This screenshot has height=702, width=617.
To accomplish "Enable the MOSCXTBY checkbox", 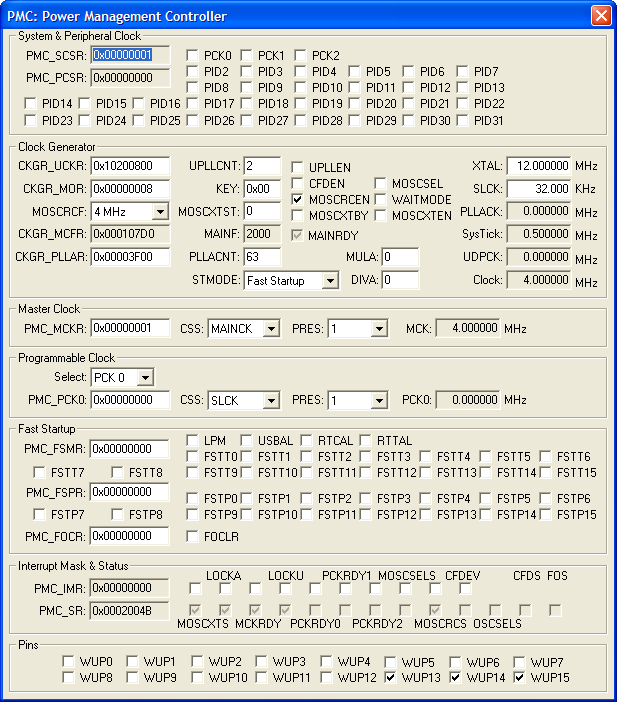I will tap(297, 216).
